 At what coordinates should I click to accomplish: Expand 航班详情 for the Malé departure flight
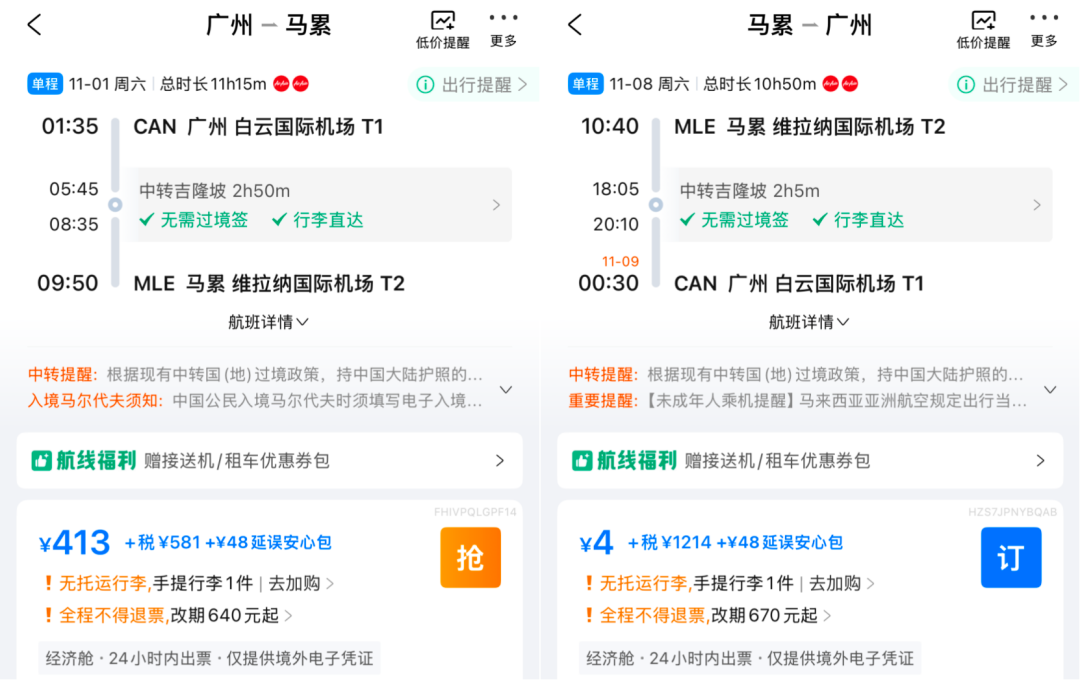(810, 322)
